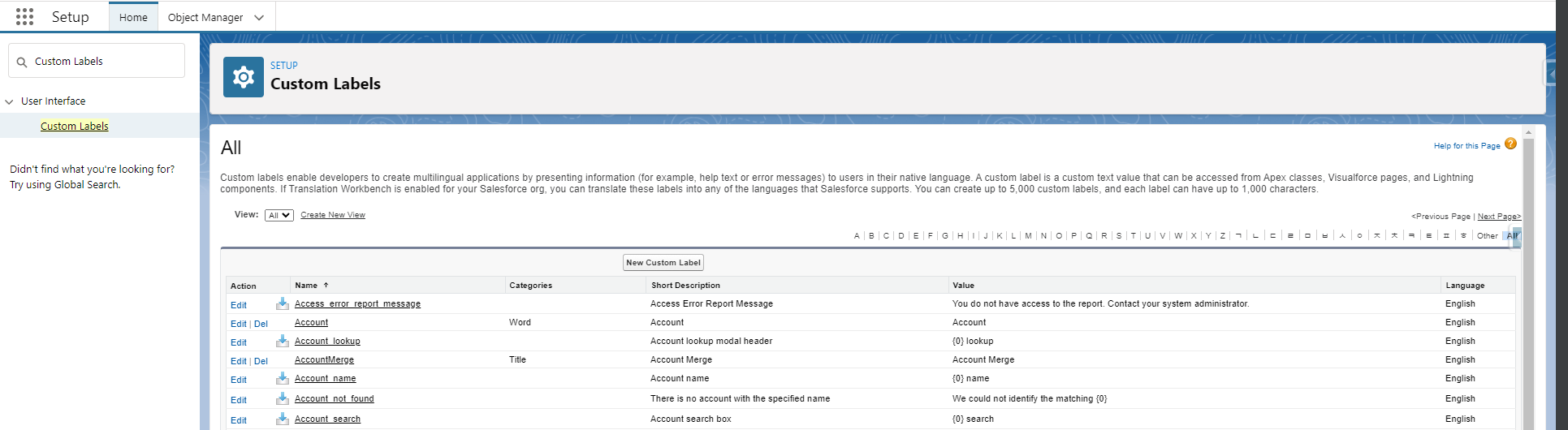Edit the Account_lookup label

click(x=239, y=342)
